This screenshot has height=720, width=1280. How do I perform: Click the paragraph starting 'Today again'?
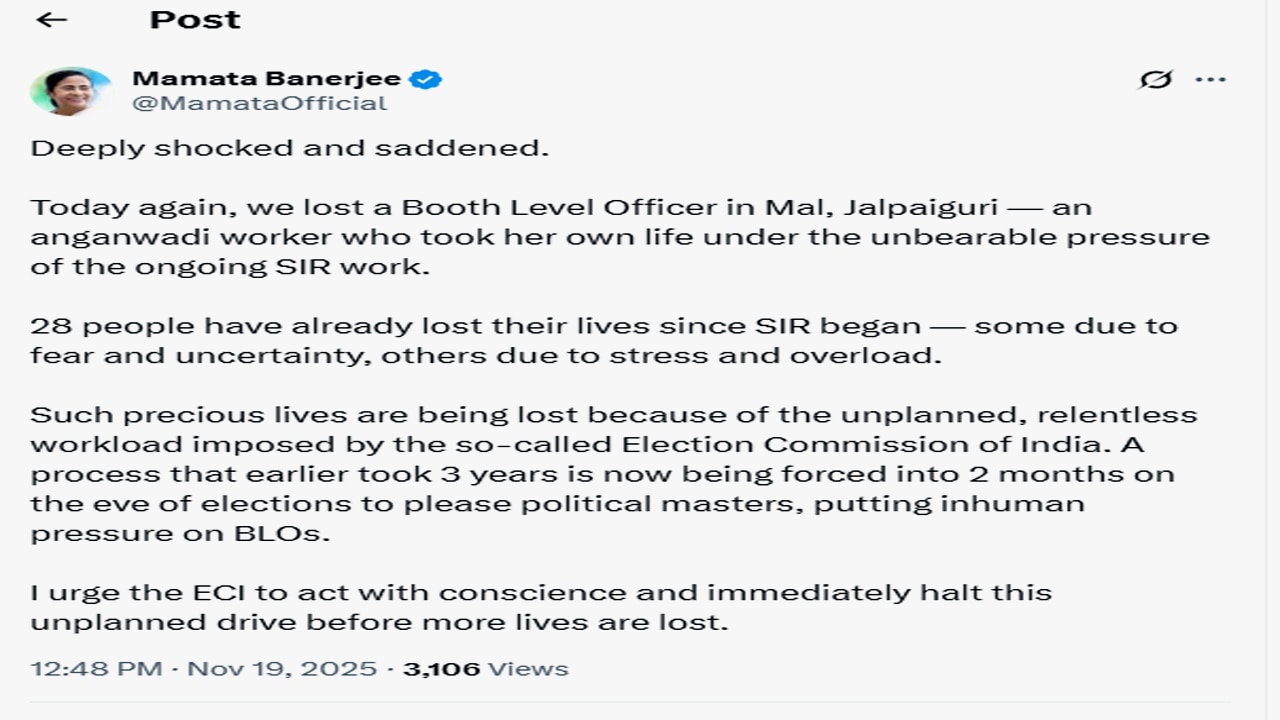620,237
